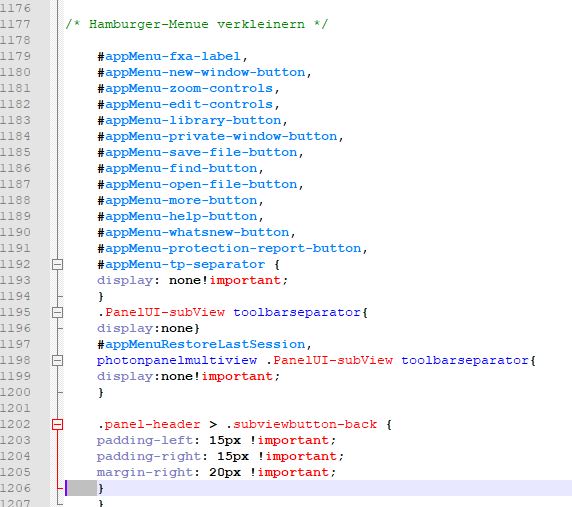Image resolution: width=572 pixels, height=507 pixels.
Task: Collapse the first .PanelUI-subView toolbarseparator fold marker
Action: 57,313
